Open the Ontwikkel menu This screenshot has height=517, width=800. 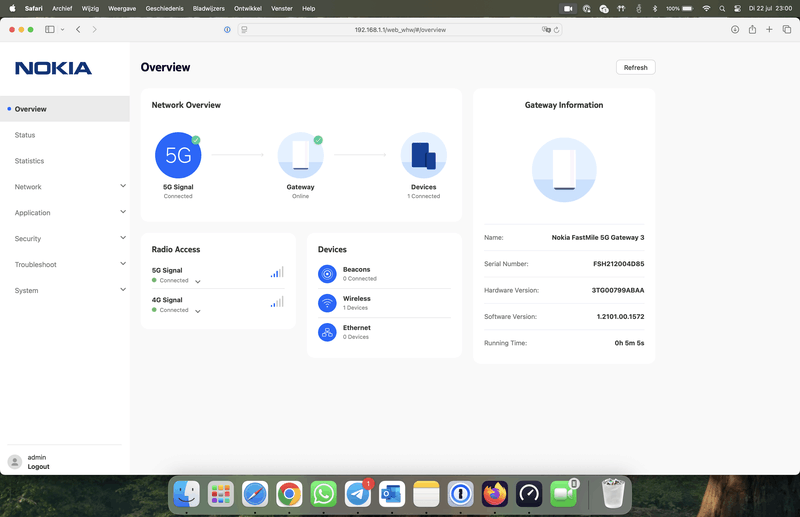pyautogui.click(x=248, y=9)
